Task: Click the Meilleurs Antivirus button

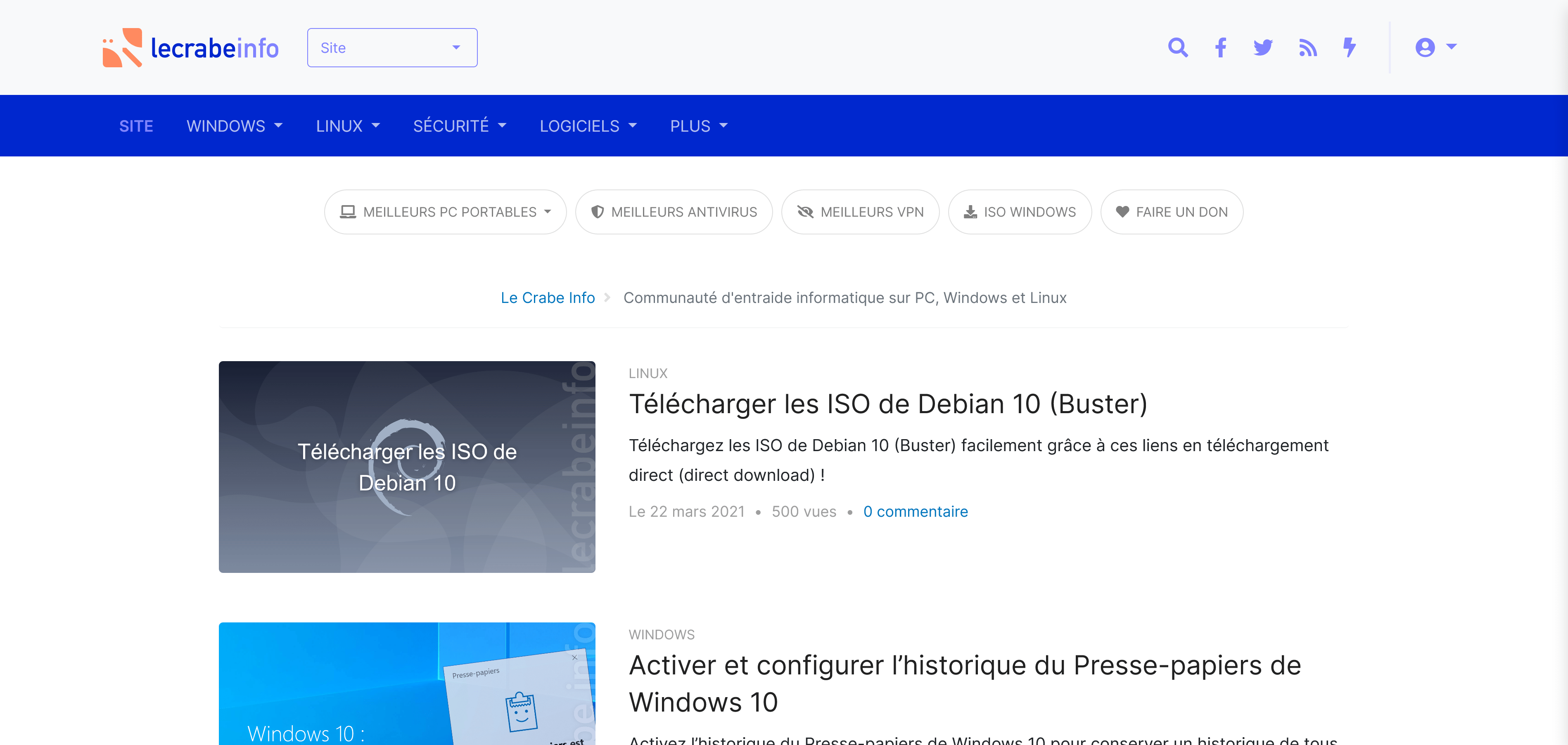Action: click(x=674, y=212)
